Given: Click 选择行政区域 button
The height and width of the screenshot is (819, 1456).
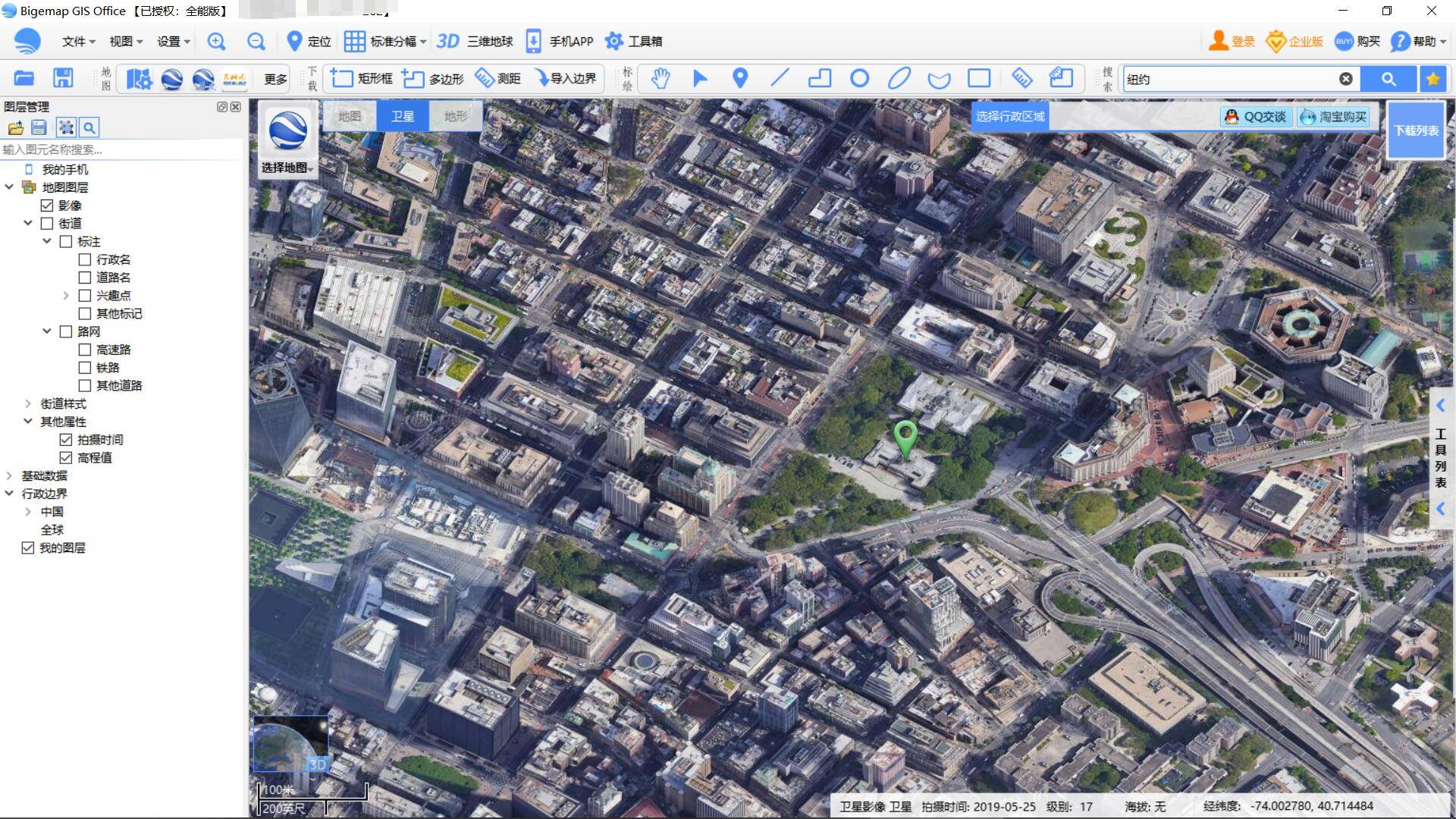Looking at the screenshot, I should coord(1010,116).
